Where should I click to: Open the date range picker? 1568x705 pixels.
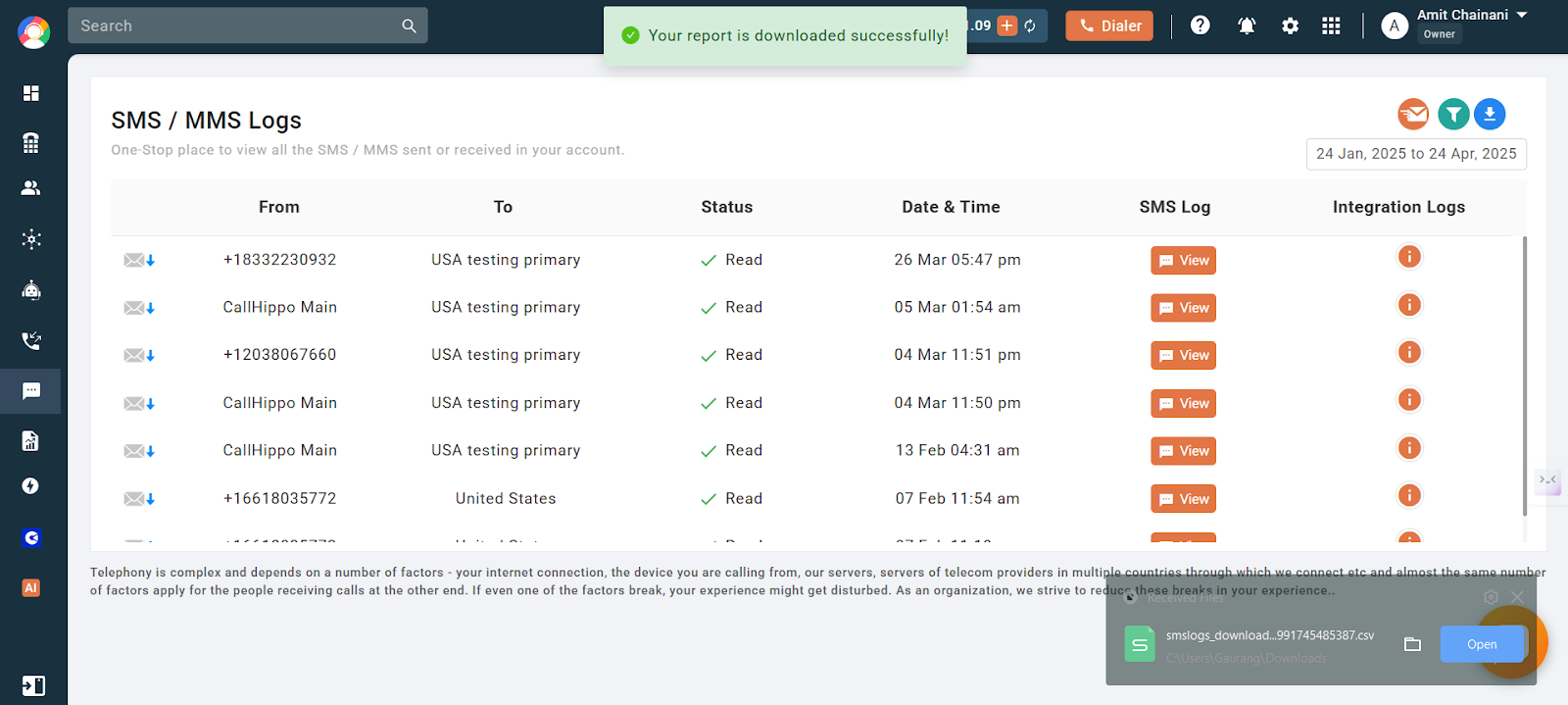pos(1416,154)
